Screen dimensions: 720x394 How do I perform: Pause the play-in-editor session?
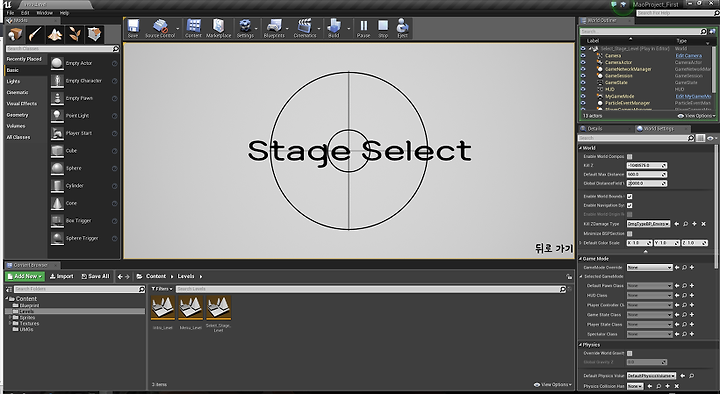pyautogui.click(x=363, y=28)
